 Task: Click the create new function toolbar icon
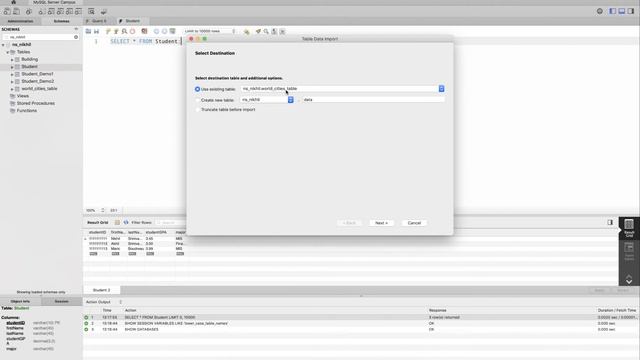point(78,11)
